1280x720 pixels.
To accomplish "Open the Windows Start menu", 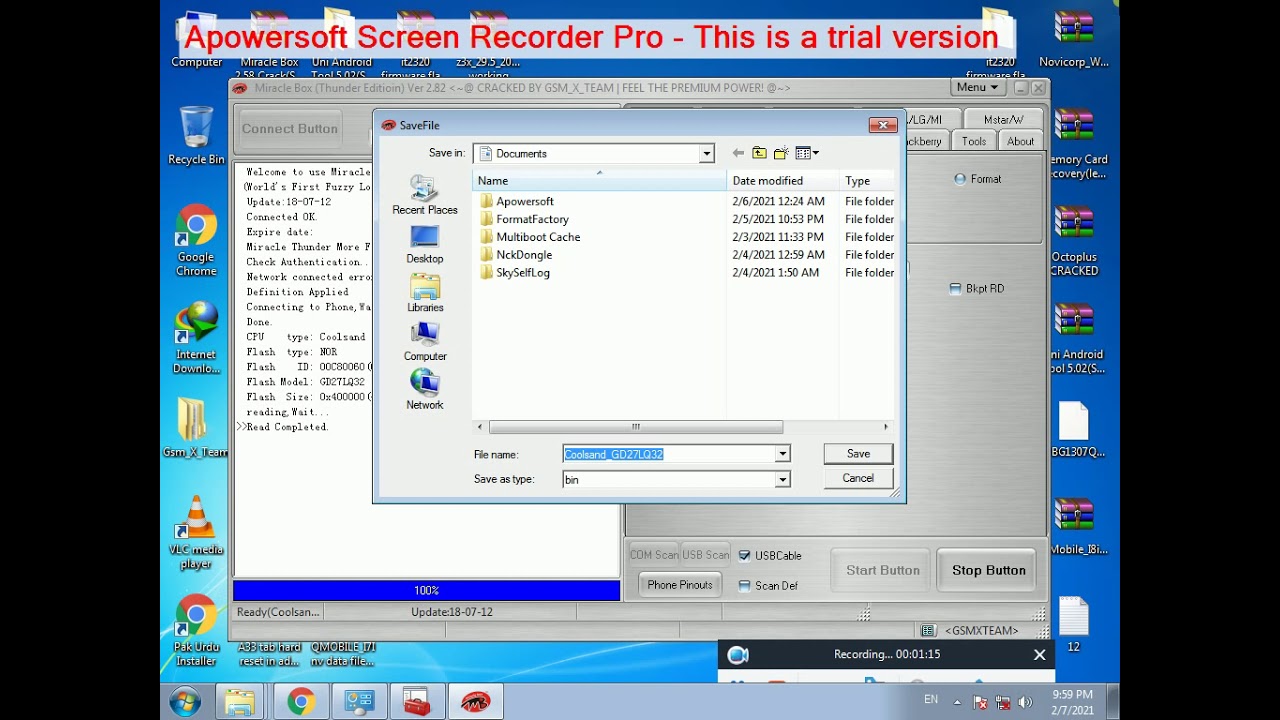I will [x=185, y=702].
